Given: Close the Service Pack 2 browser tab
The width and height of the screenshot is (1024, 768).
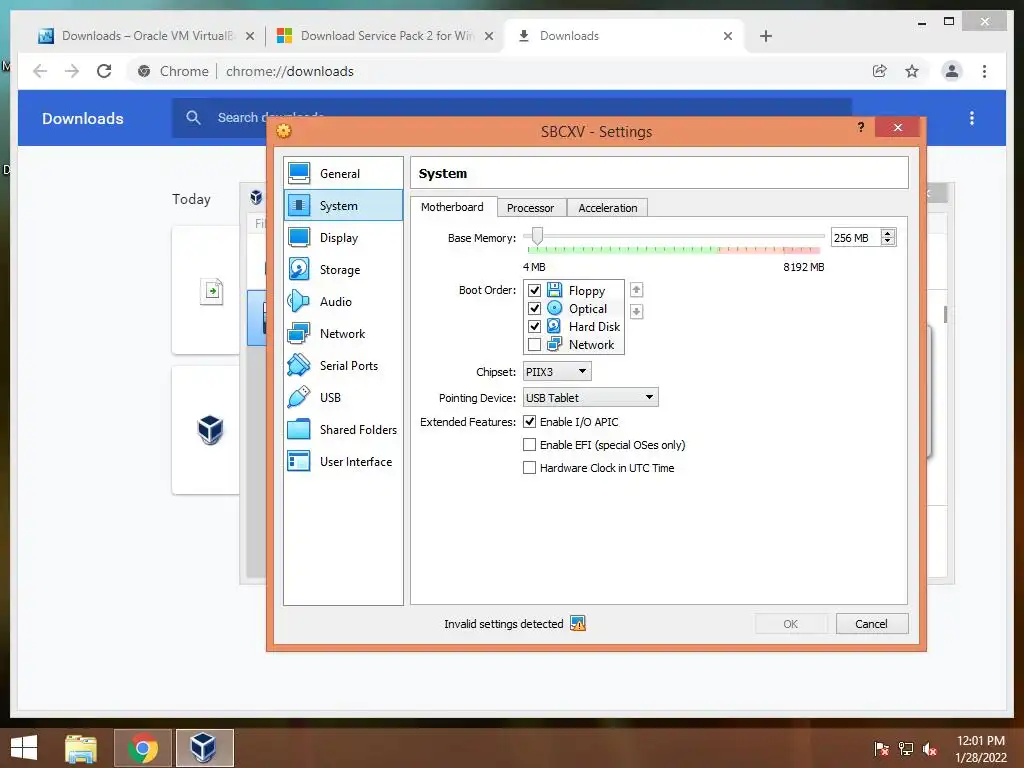Looking at the screenshot, I should coord(488,36).
